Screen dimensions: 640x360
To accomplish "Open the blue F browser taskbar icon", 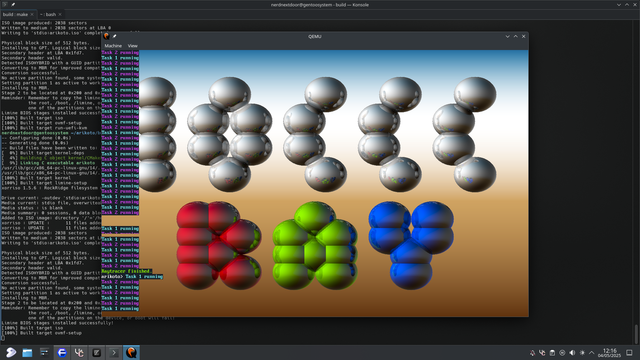I will click(x=62, y=352).
